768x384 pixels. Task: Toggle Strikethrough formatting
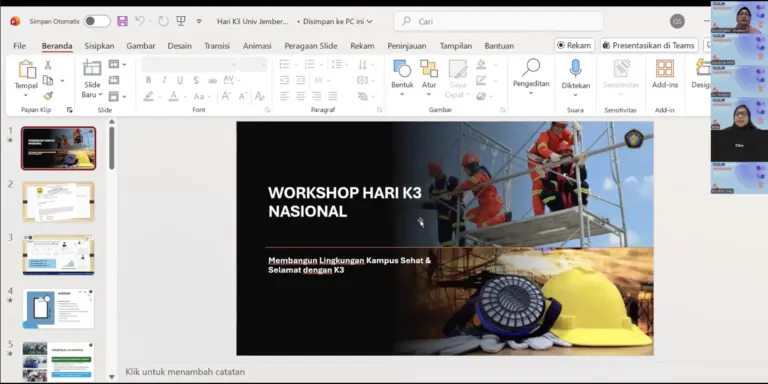pos(212,80)
